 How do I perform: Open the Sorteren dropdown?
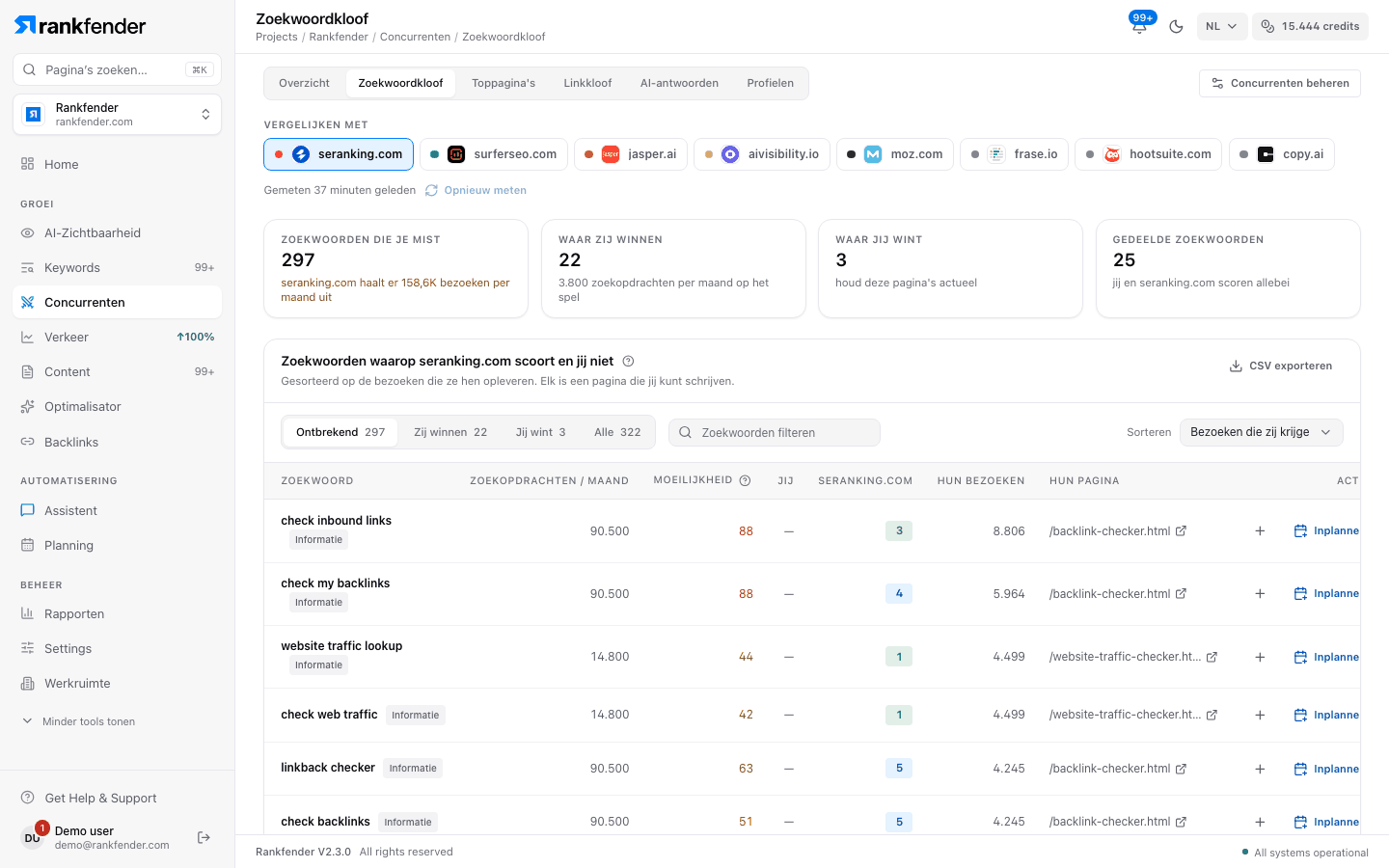pos(1262,432)
